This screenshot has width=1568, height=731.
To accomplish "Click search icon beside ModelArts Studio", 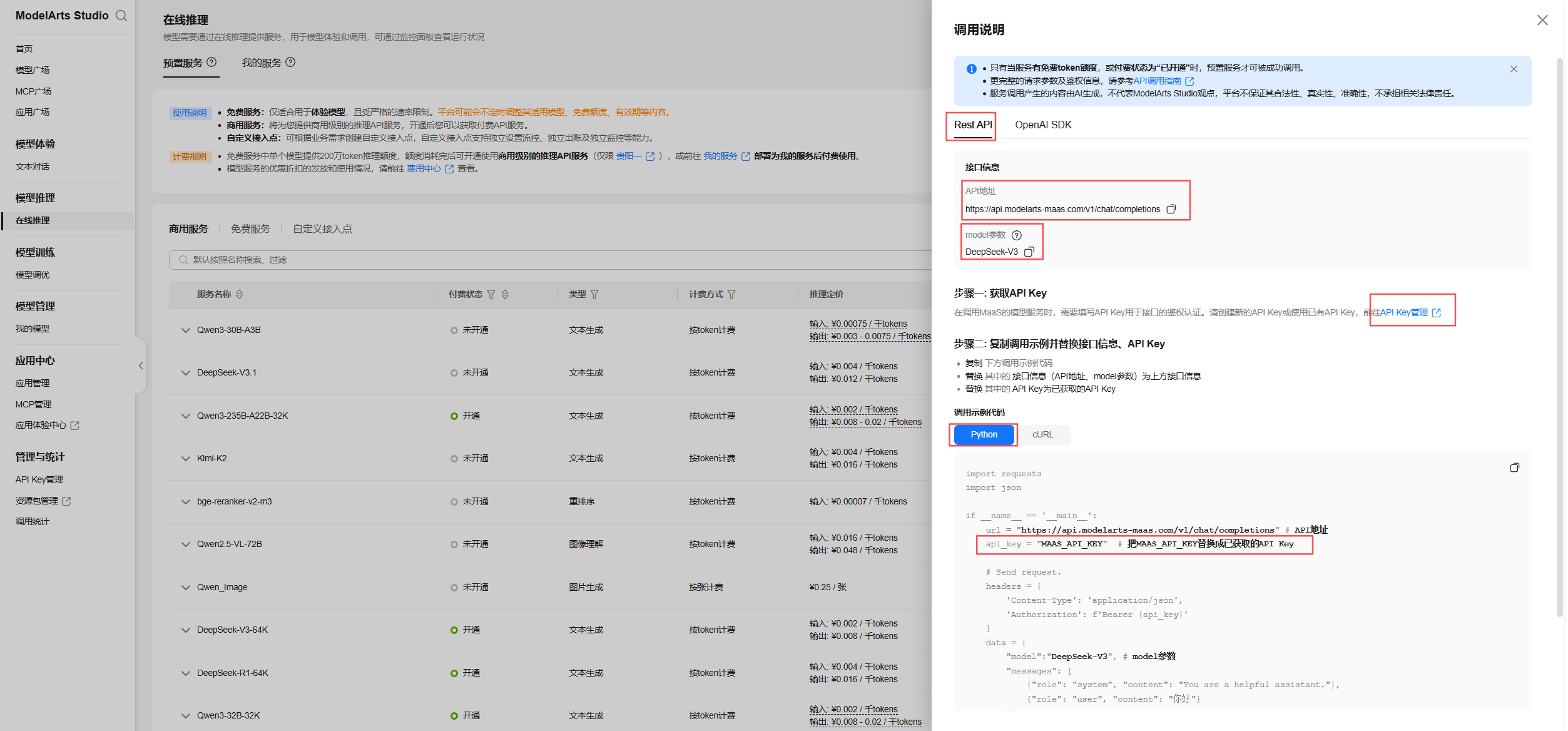I will [x=121, y=16].
